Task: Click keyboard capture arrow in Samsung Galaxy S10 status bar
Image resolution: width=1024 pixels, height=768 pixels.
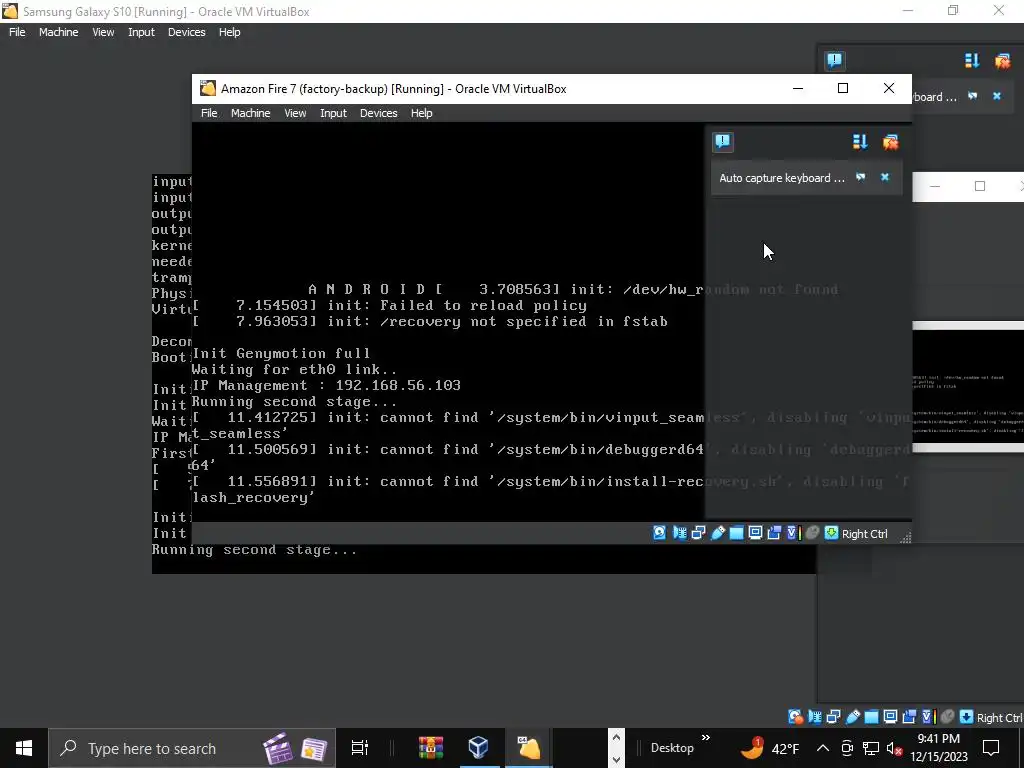Action: point(967,717)
